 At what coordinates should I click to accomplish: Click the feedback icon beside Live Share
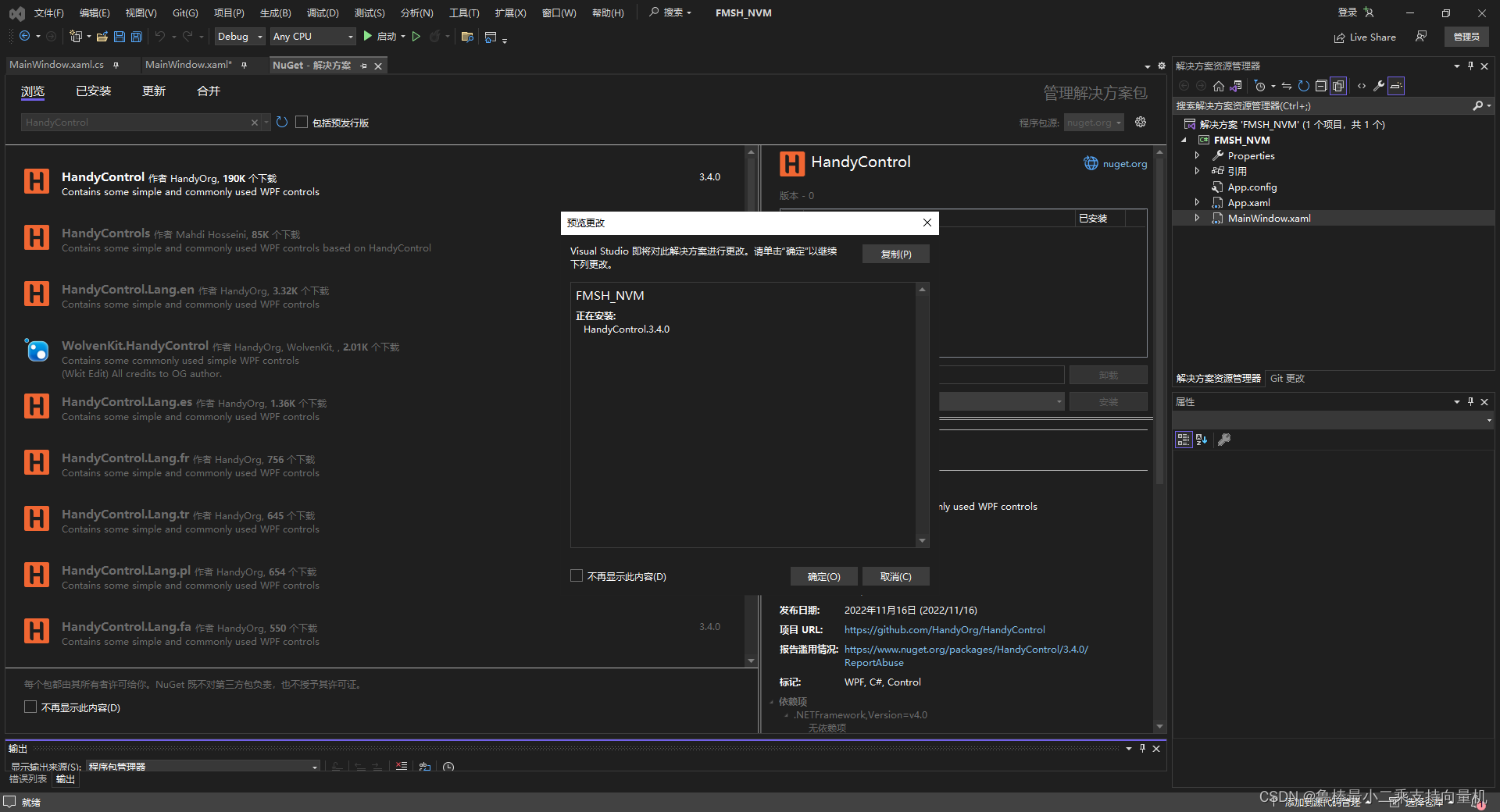click(x=1421, y=37)
